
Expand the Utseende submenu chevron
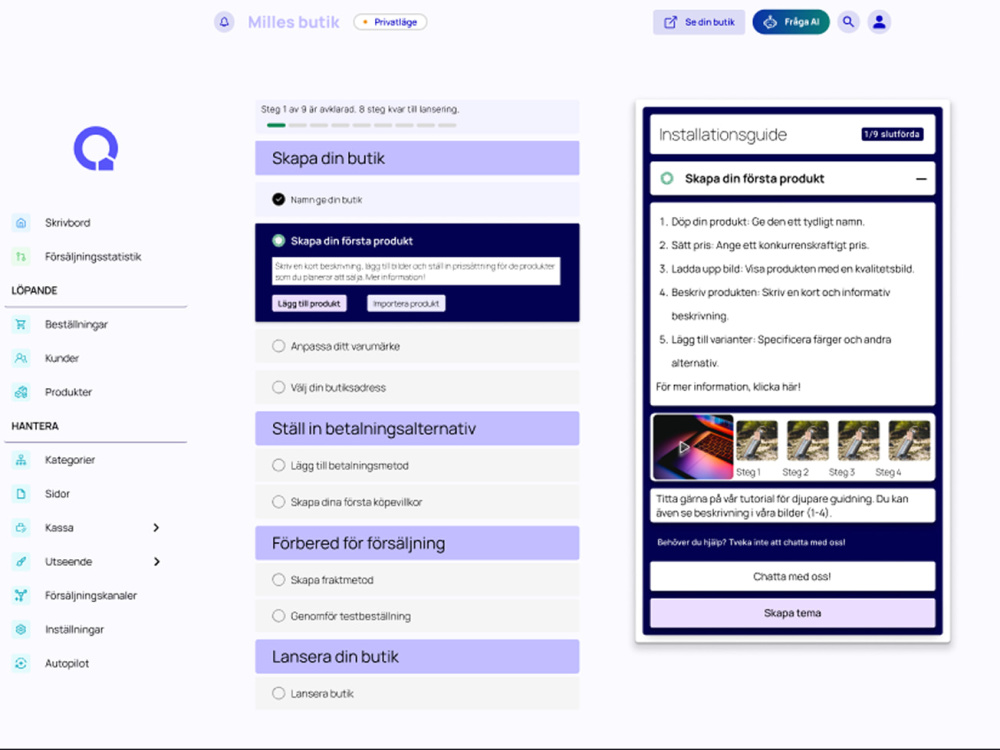tap(156, 561)
